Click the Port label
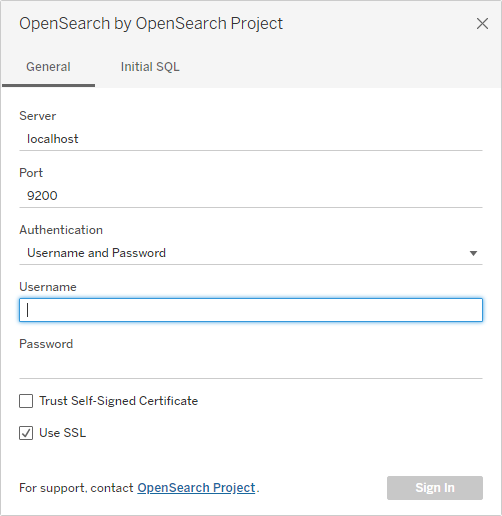 click(31, 173)
